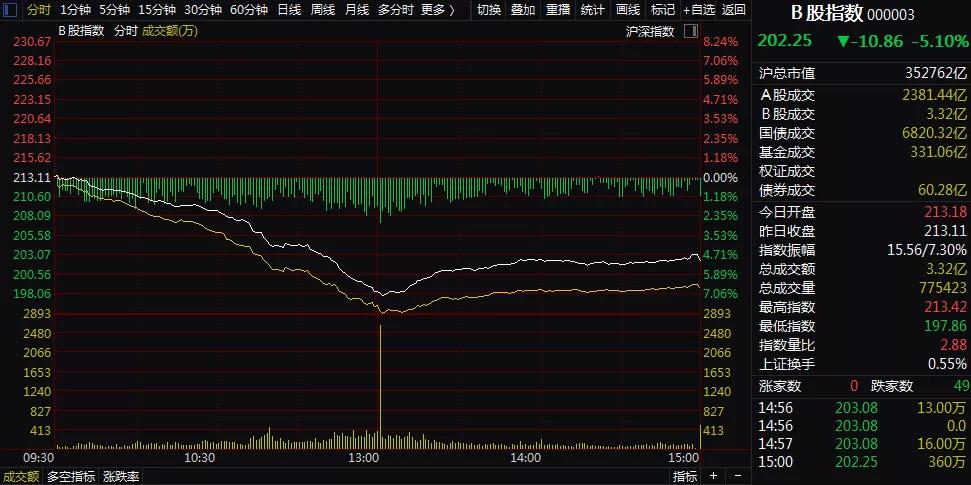Open the 画线 drawing tool
Image resolution: width=971 pixels, height=485 pixels.
[628, 10]
